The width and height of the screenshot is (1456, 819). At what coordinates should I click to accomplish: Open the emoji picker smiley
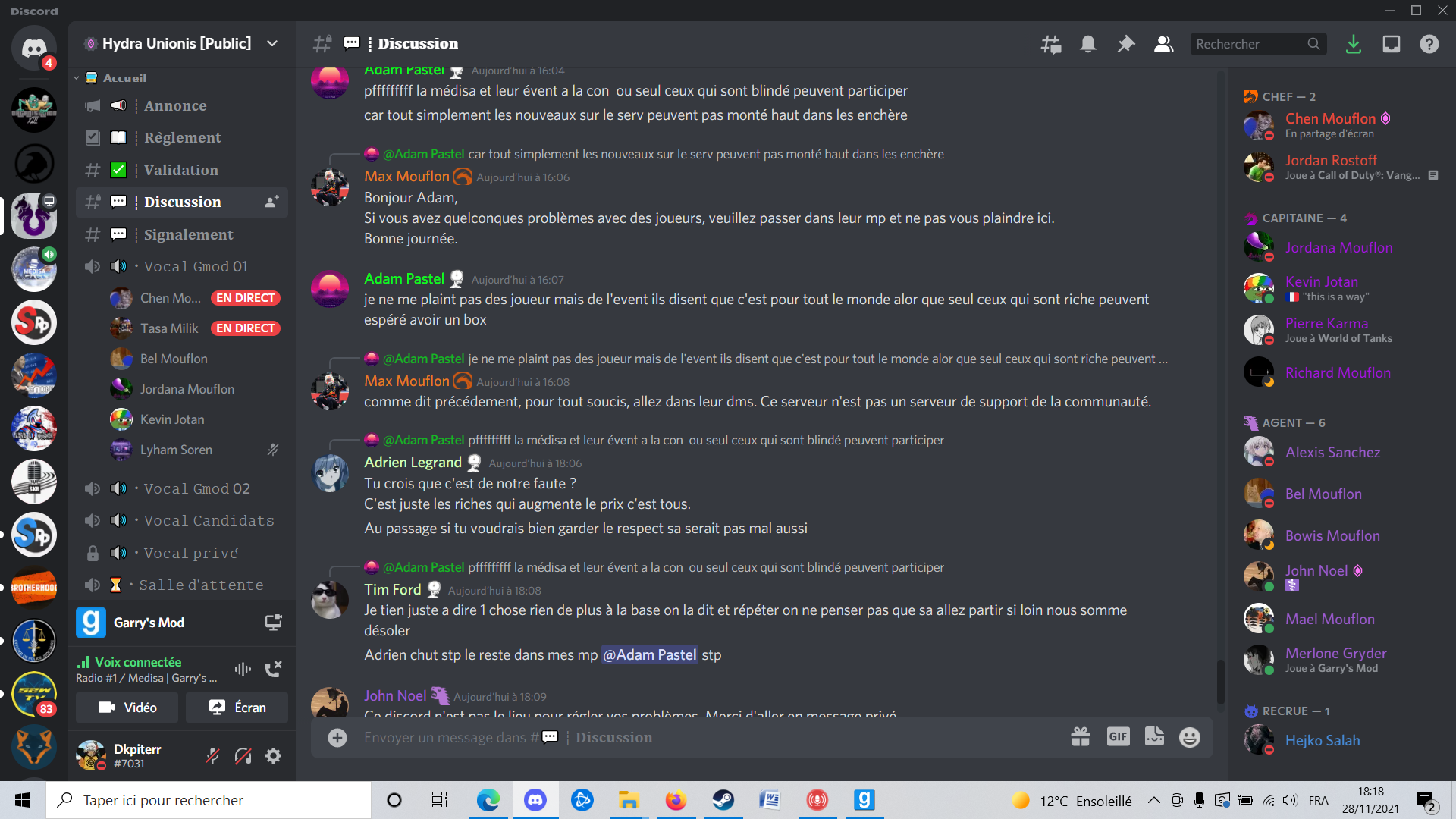tap(1190, 736)
